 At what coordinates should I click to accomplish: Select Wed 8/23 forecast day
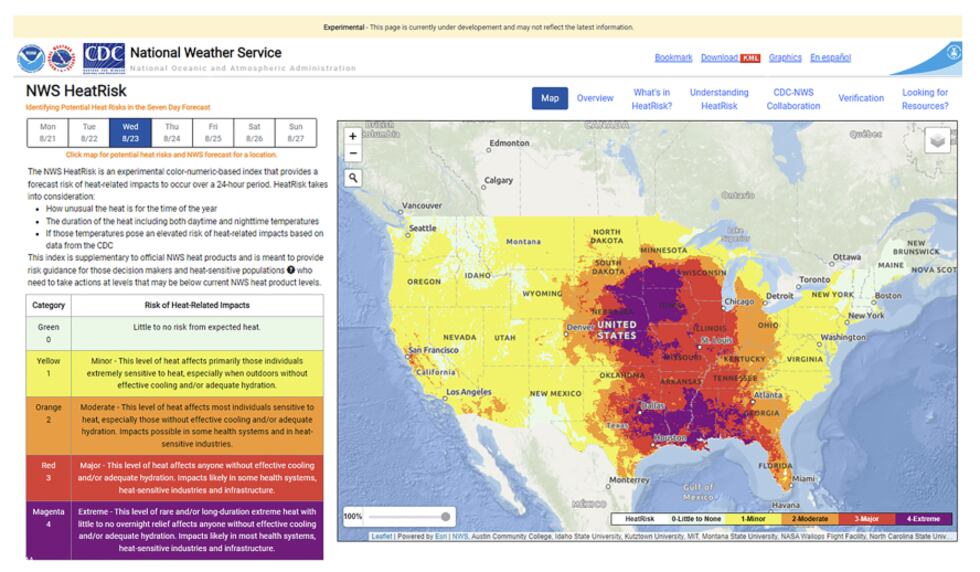click(x=130, y=133)
